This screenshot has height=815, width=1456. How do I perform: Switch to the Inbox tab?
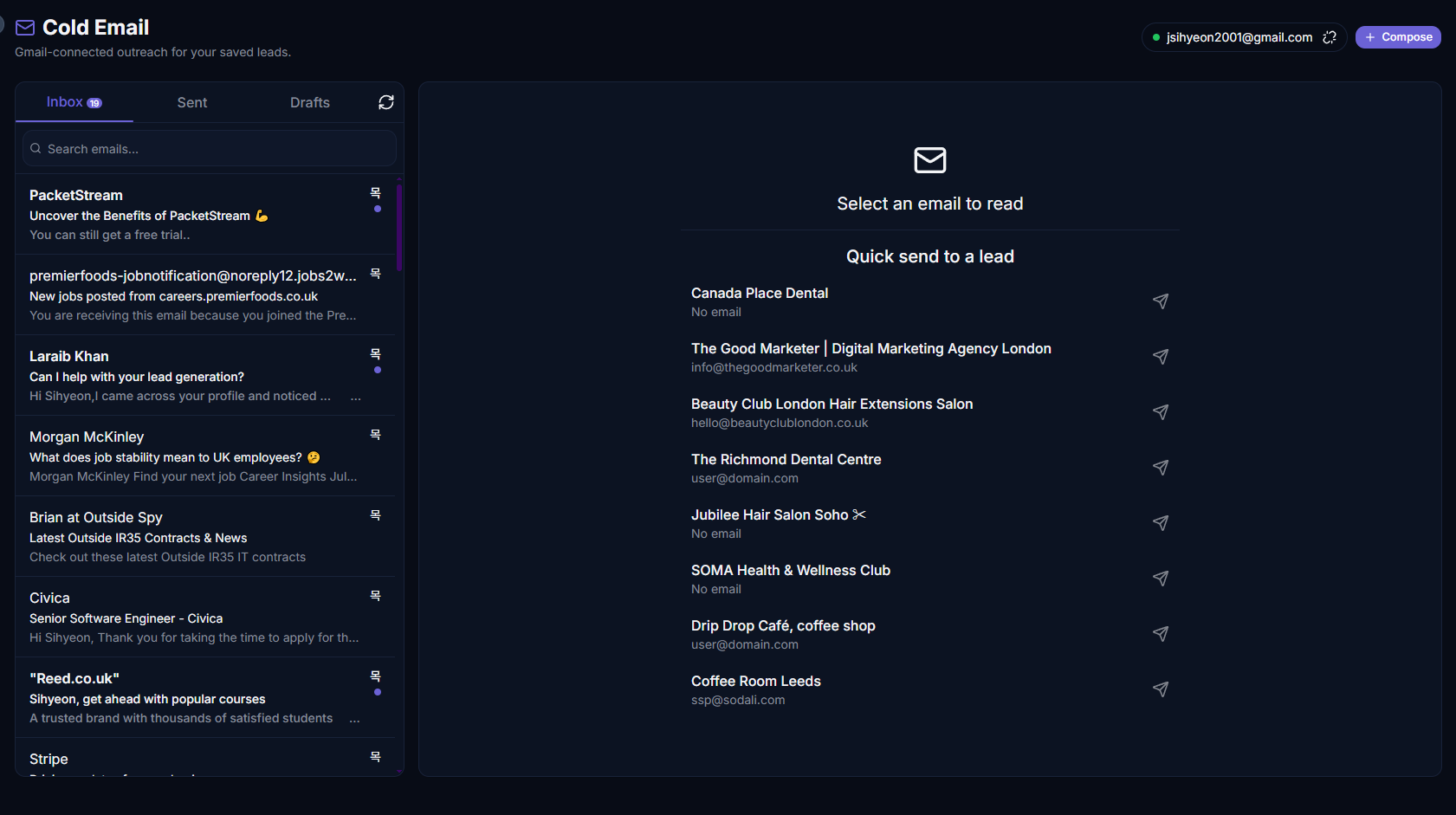pyautogui.click(x=74, y=102)
